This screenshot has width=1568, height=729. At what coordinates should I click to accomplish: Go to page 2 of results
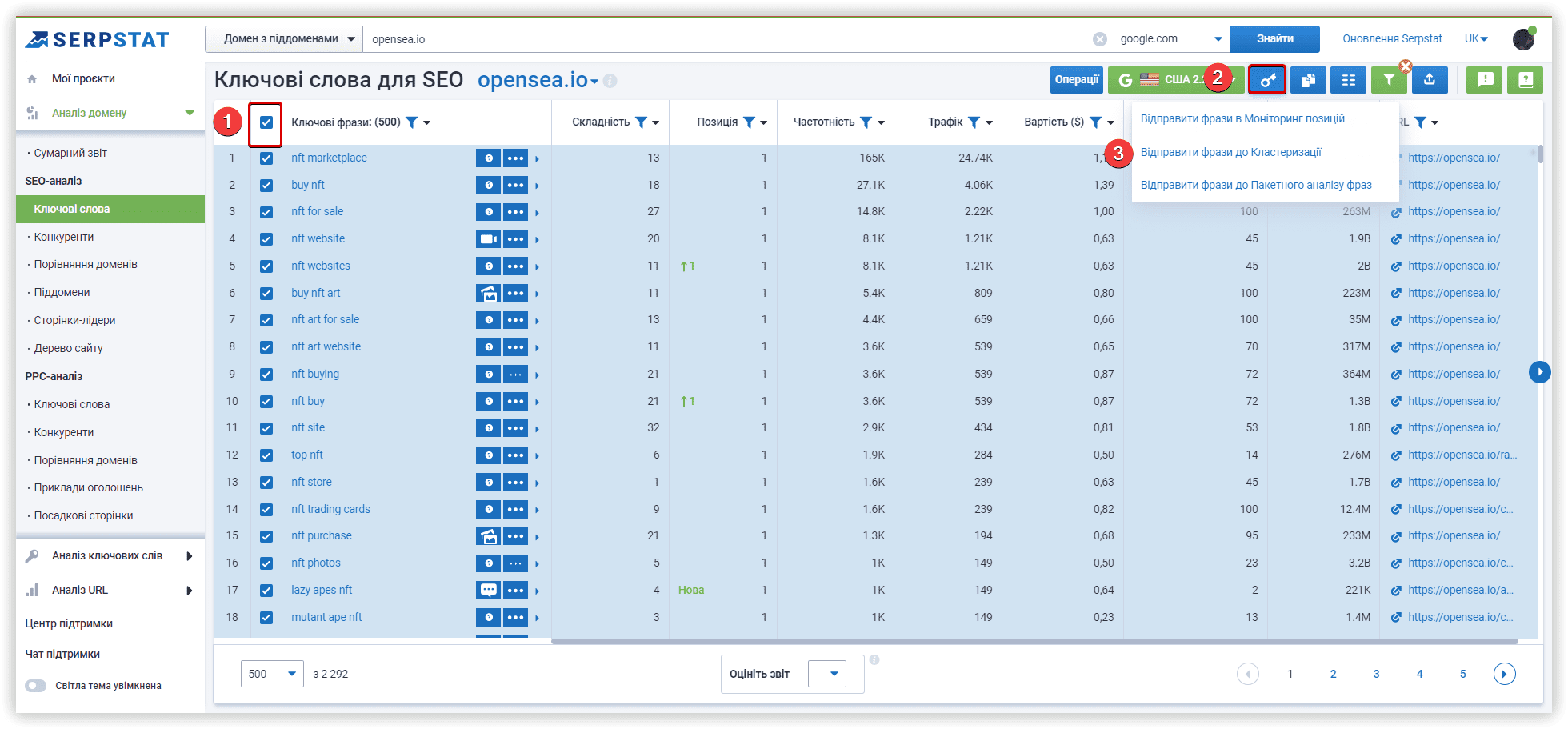(1334, 674)
